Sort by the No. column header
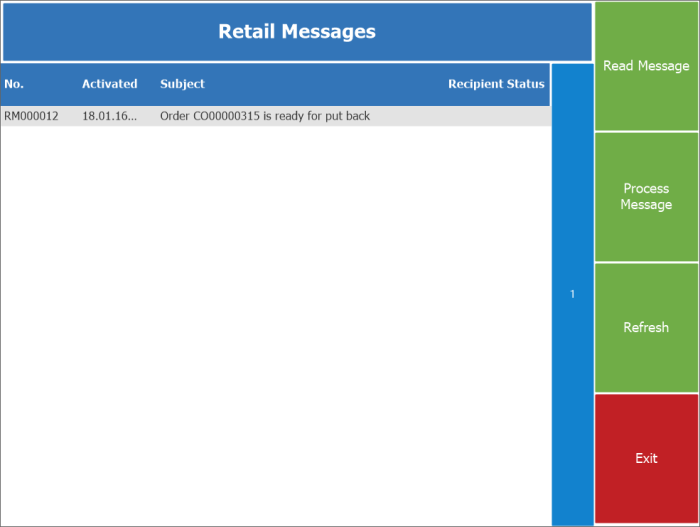Image resolution: width=700 pixels, height=527 pixels. [x=14, y=84]
